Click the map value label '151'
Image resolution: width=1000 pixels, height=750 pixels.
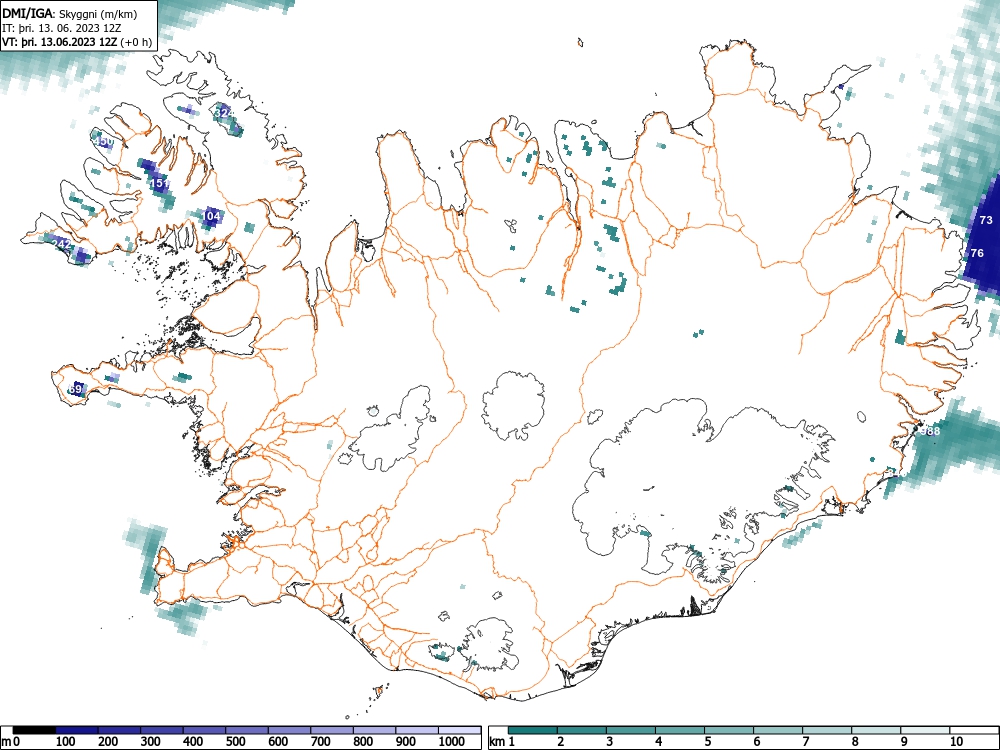[x=159, y=184]
